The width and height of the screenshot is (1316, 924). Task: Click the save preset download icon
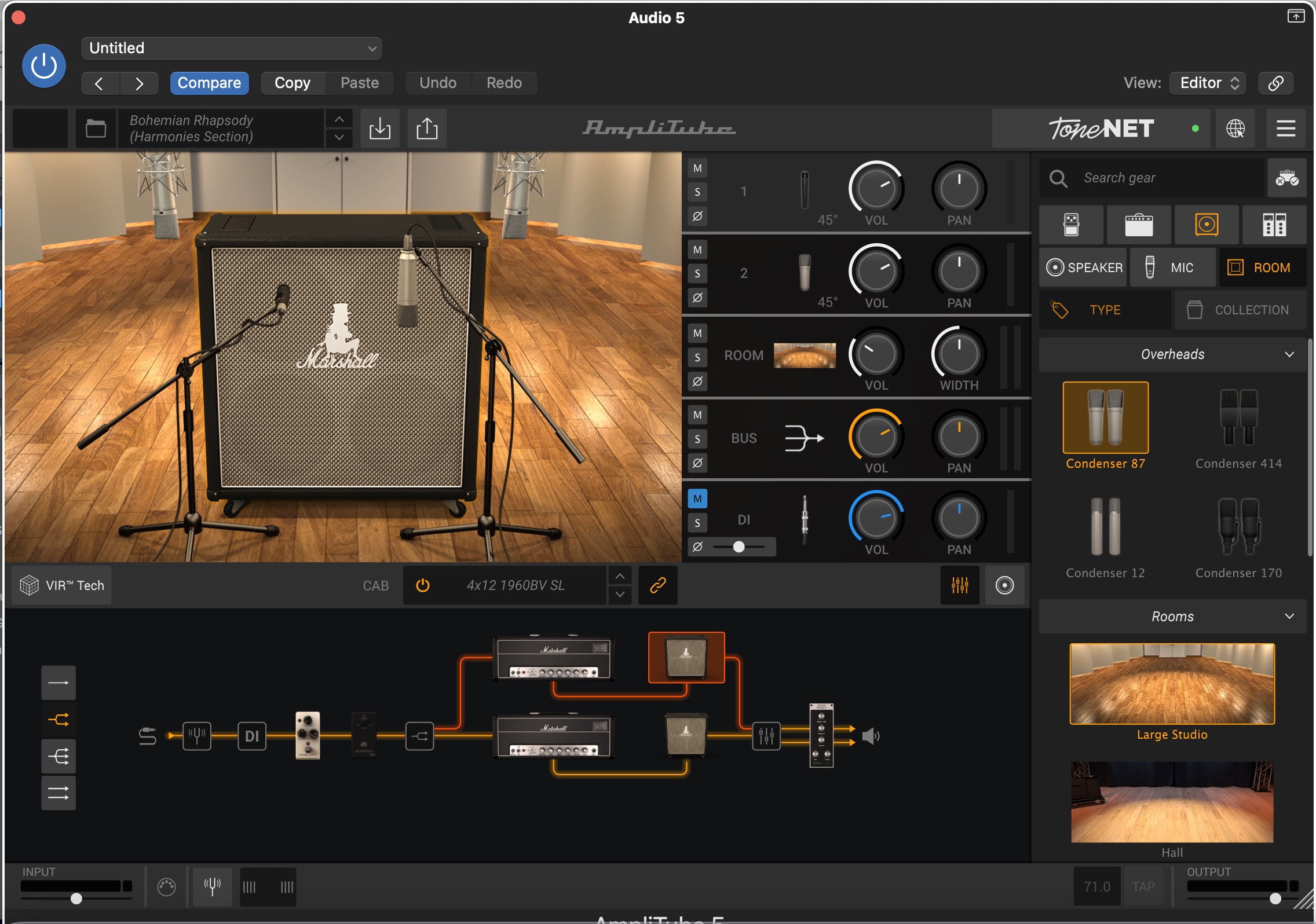click(x=380, y=128)
